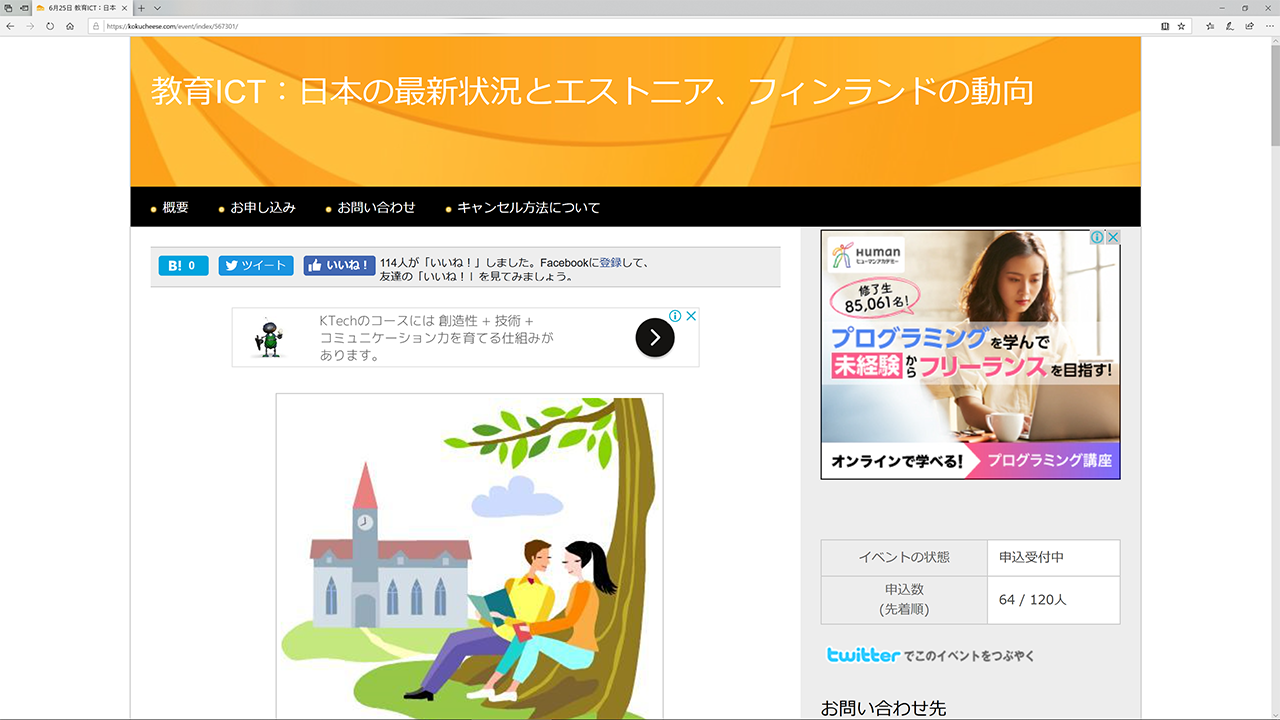Click the Hatena B! bookmark button
Image resolution: width=1280 pixels, height=720 pixels.
click(183, 266)
